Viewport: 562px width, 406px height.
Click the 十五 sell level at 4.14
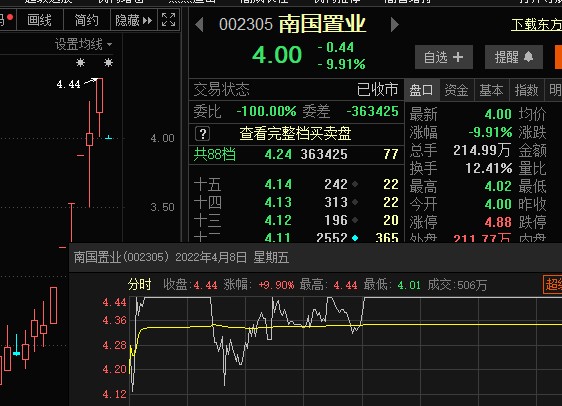(296, 184)
